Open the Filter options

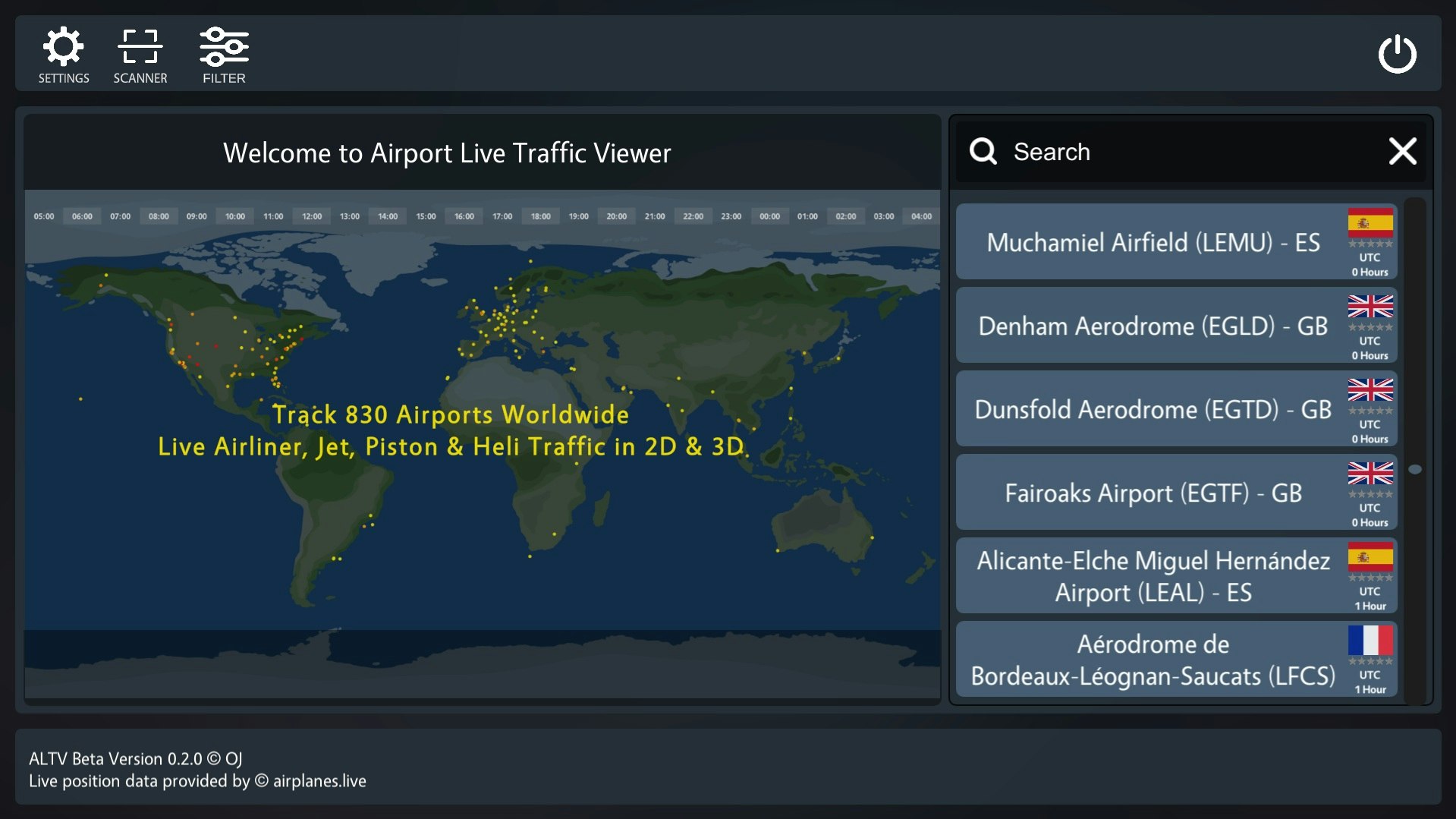[223, 53]
